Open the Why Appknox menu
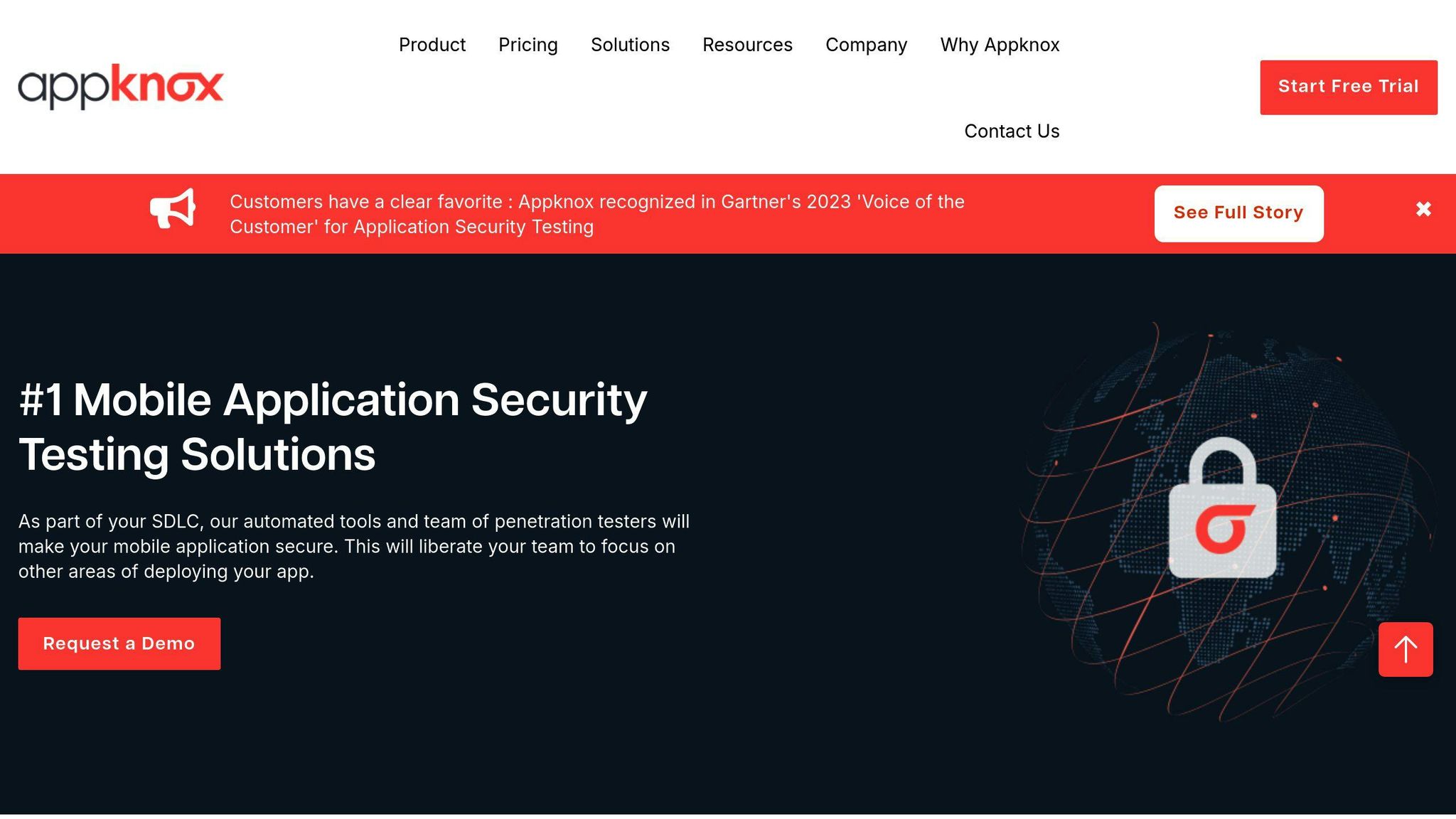Image resolution: width=1456 pixels, height=819 pixels. pyautogui.click(x=1000, y=44)
